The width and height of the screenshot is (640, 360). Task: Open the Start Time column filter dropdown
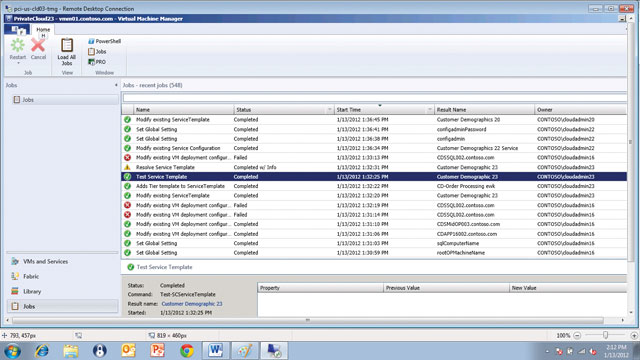(x=429, y=110)
